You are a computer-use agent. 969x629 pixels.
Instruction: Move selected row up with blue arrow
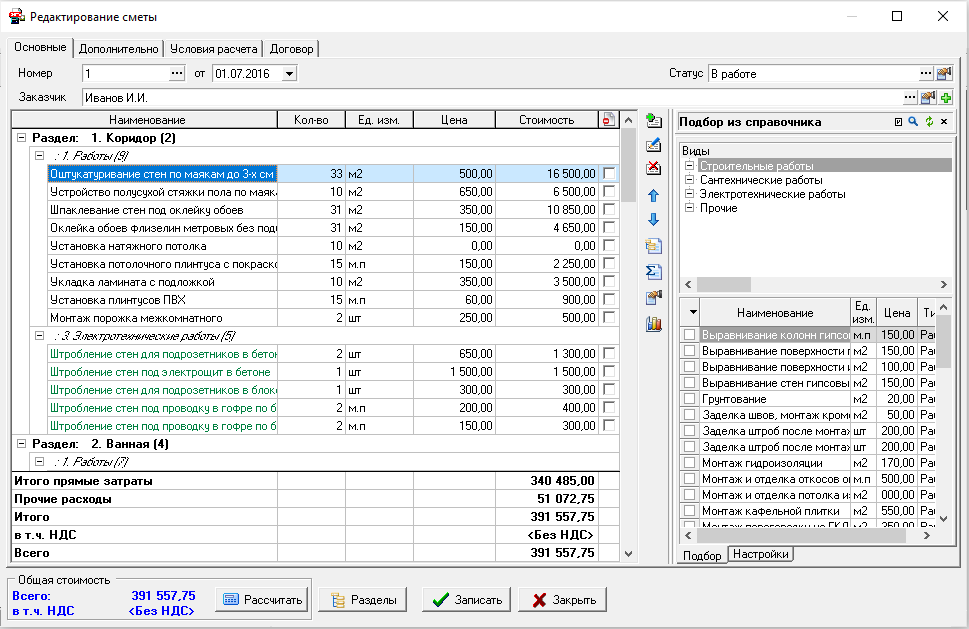click(654, 196)
